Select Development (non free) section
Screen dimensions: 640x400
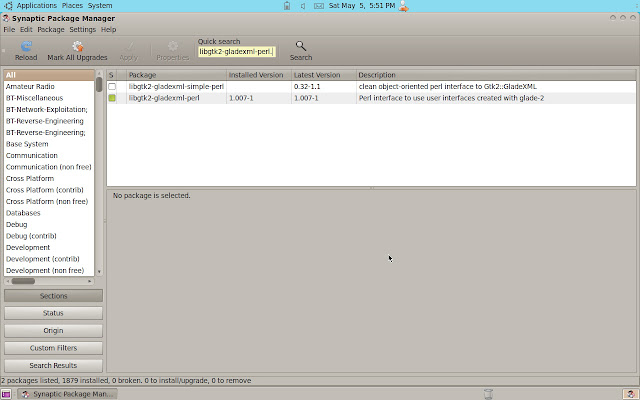click(x=49, y=270)
